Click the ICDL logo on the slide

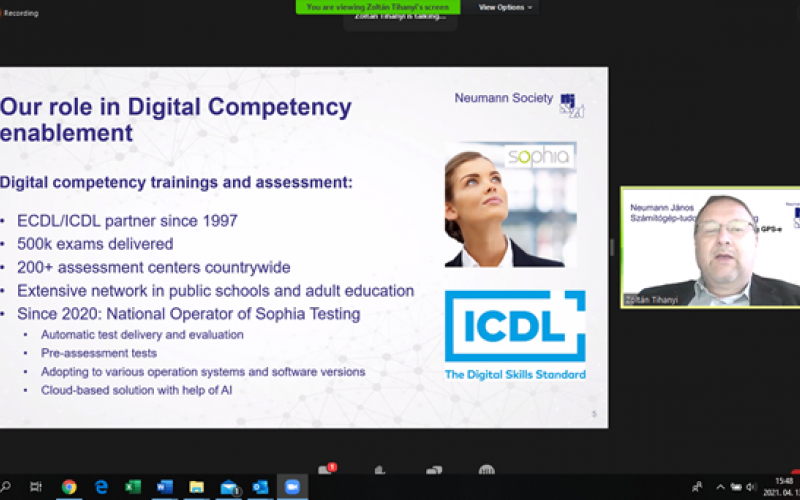point(515,326)
